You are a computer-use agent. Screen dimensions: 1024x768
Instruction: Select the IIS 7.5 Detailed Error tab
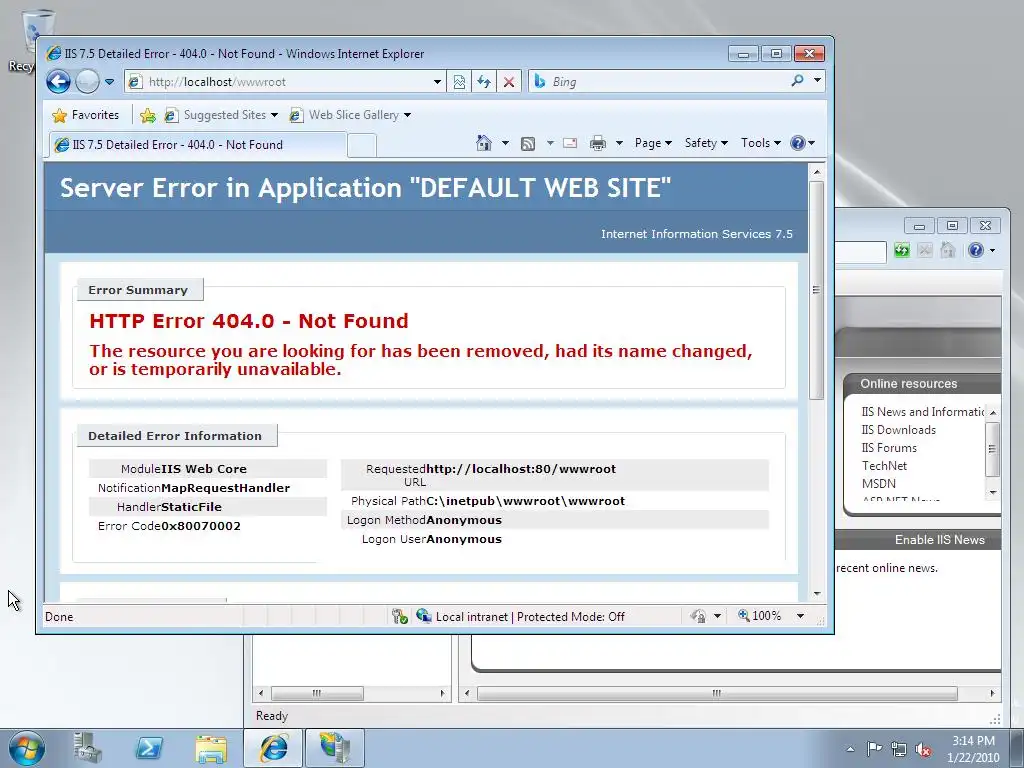[197, 145]
